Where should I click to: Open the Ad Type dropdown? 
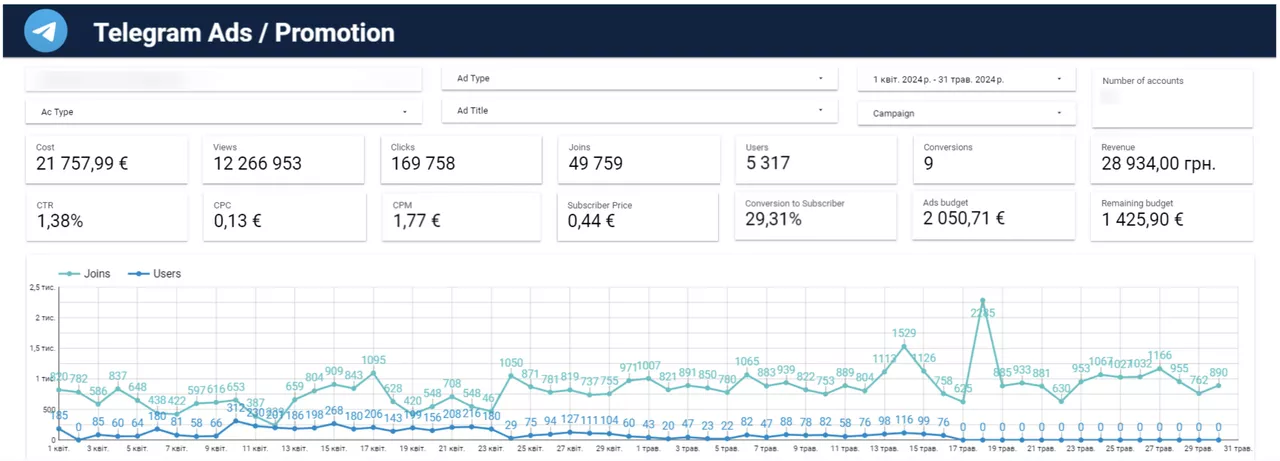(x=640, y=78)
